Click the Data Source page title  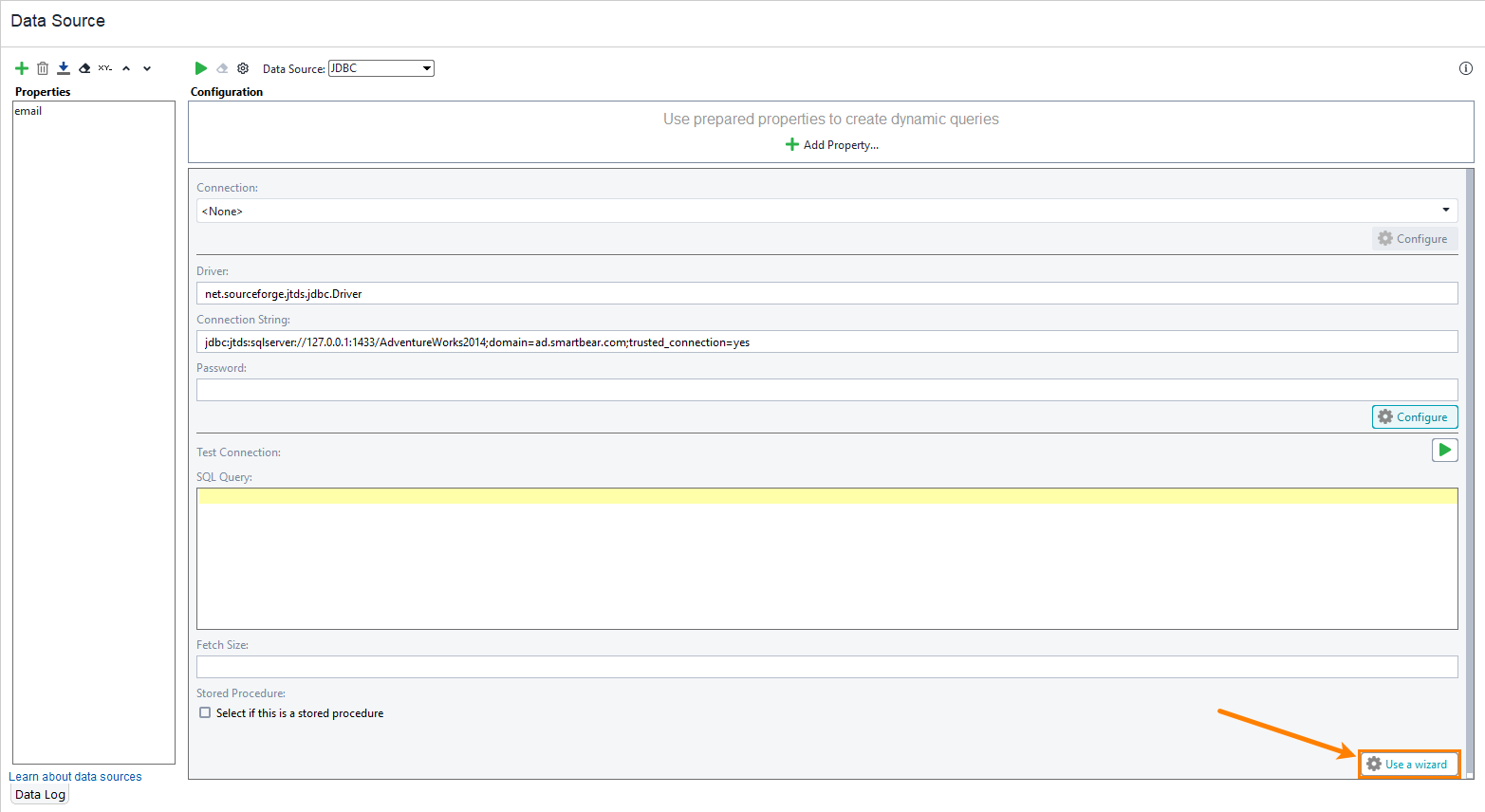58,20
